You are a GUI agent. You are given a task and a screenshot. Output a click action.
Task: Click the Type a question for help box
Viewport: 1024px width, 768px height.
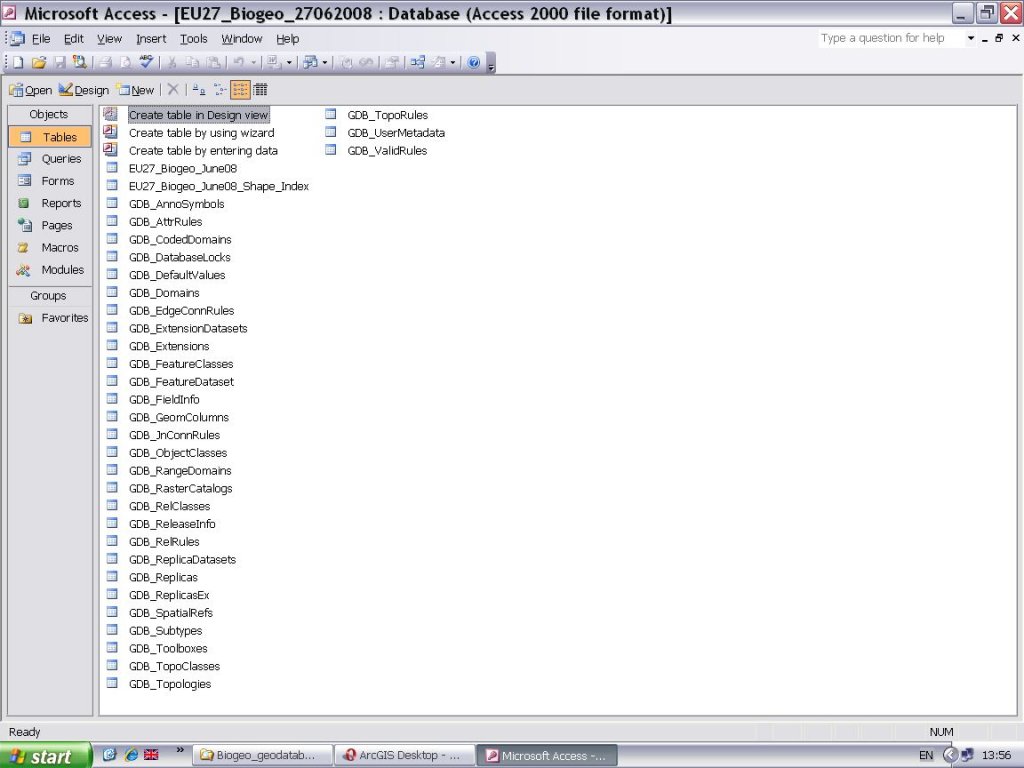point(891,39)
